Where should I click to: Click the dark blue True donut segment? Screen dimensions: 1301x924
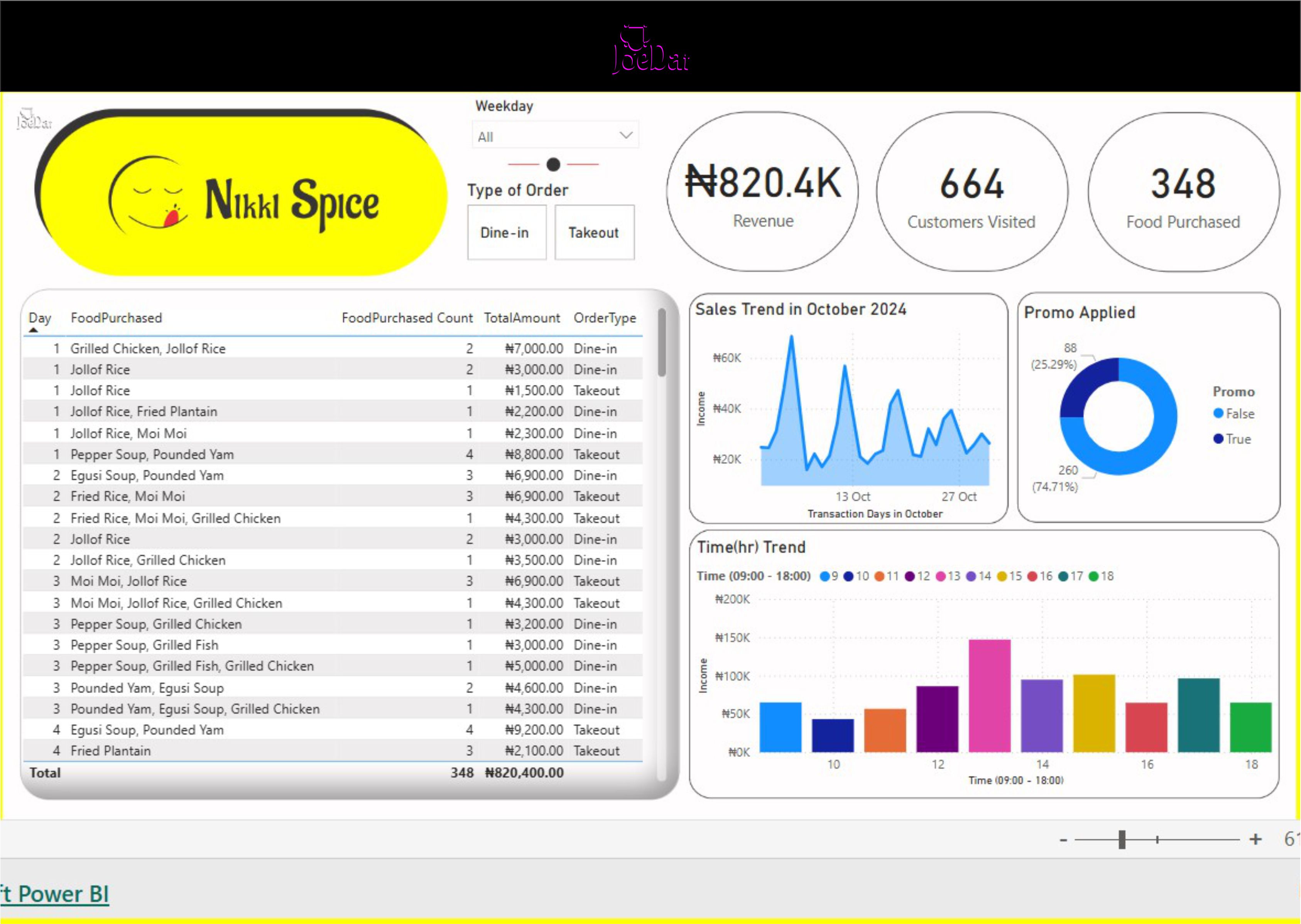pyautogui.click(x=1086, y=384)
